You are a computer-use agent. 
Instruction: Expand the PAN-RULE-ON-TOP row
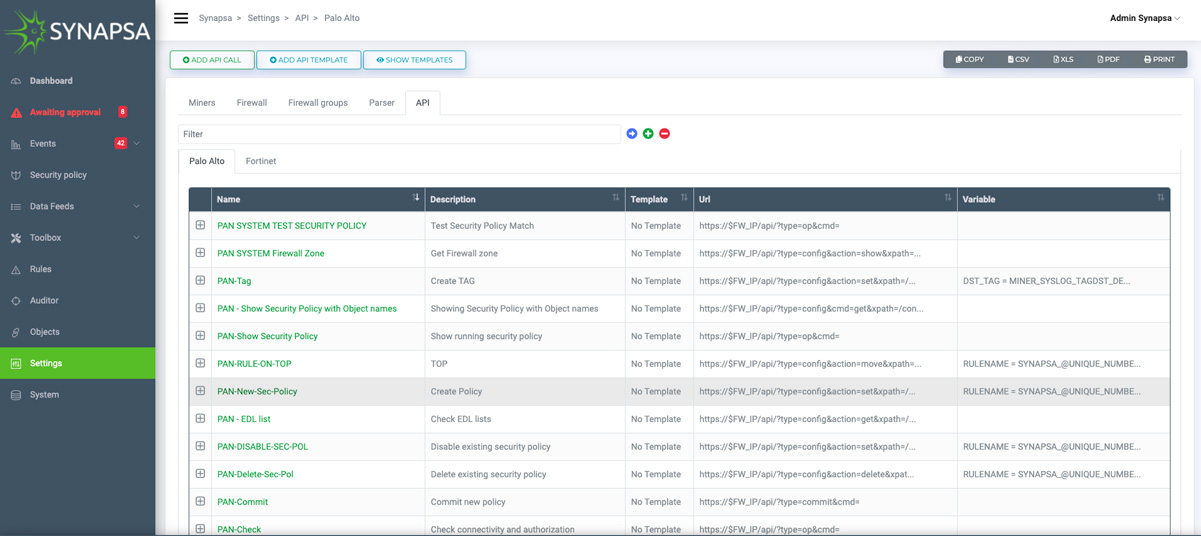pyautogui.click(x=200, y=364)
